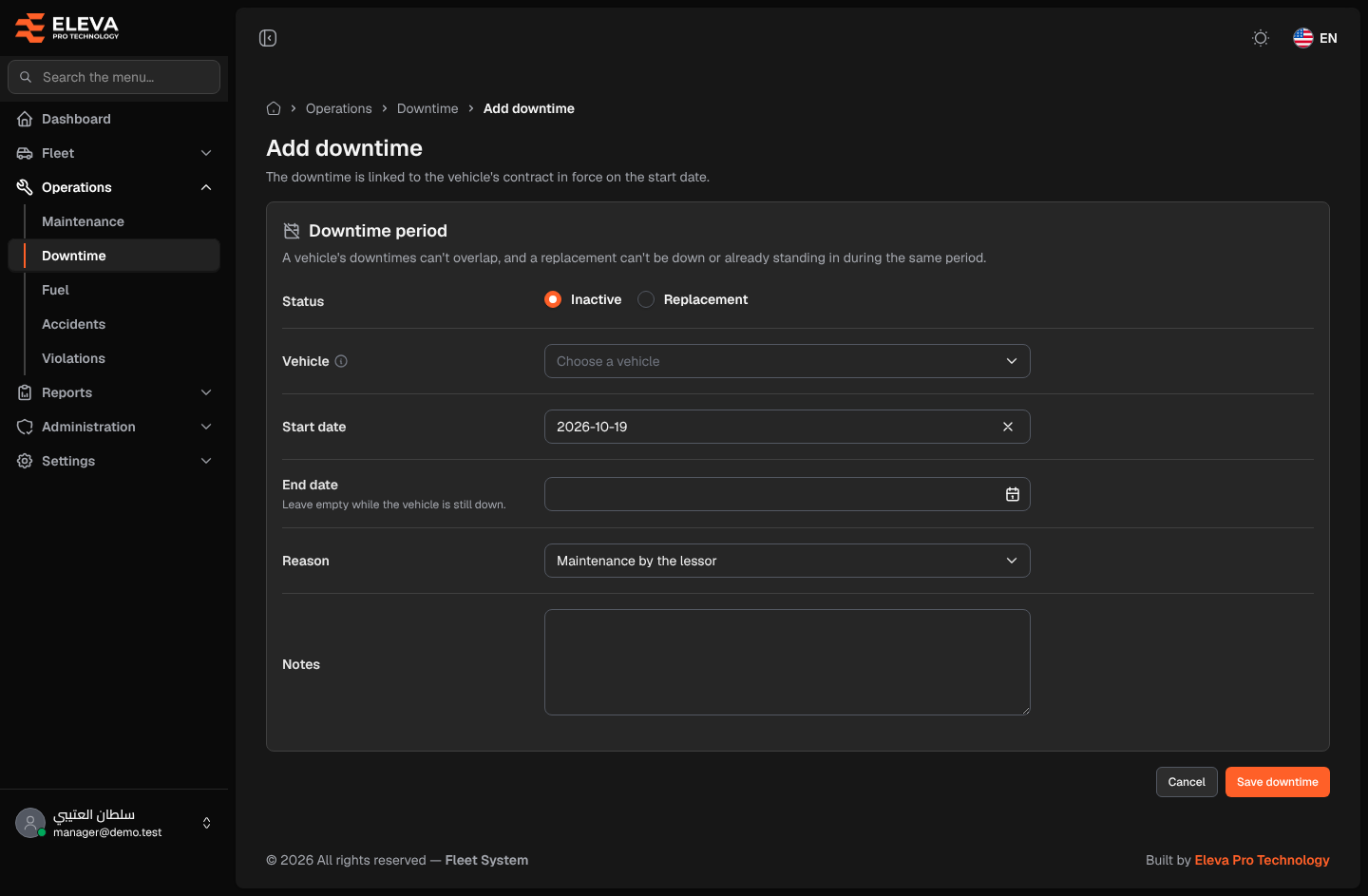This screenshot has height=896, width=1368.
Task: Go to Operations in the breadcrumb
Action: (339, 108)
